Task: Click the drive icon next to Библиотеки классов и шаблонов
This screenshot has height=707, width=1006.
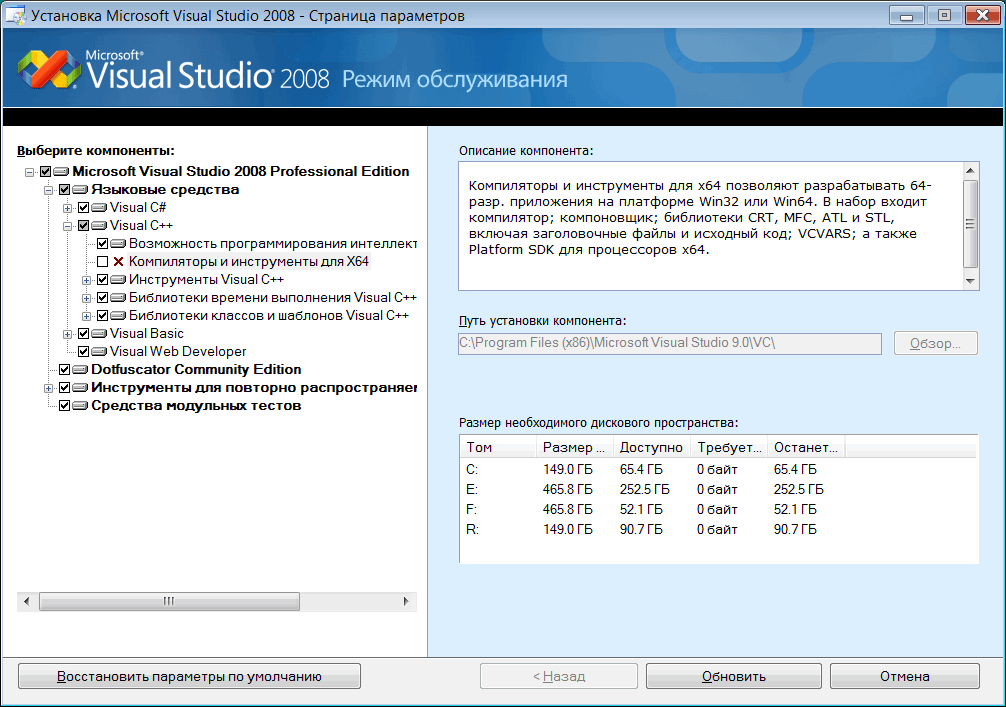Action: click(x=118, y=316)
